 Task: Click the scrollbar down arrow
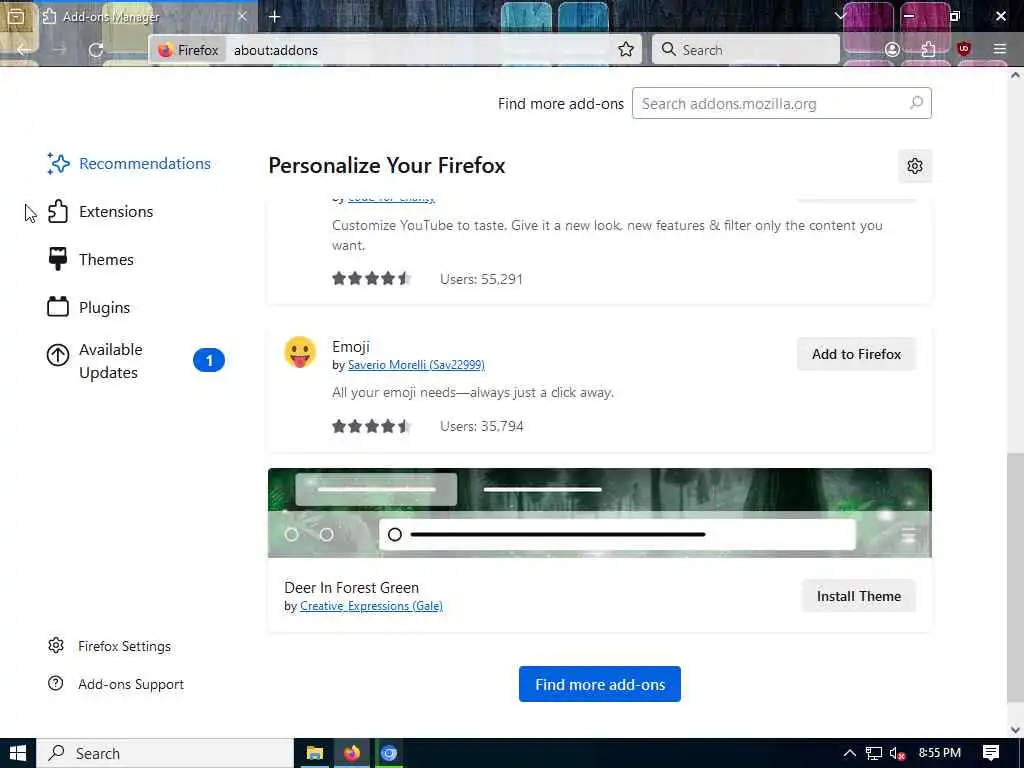pos(1015,730)
